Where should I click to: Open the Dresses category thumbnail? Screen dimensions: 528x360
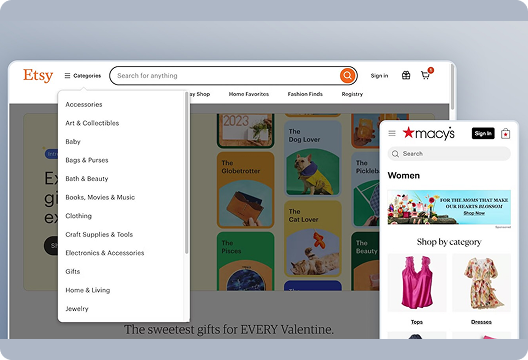[482, 283]
